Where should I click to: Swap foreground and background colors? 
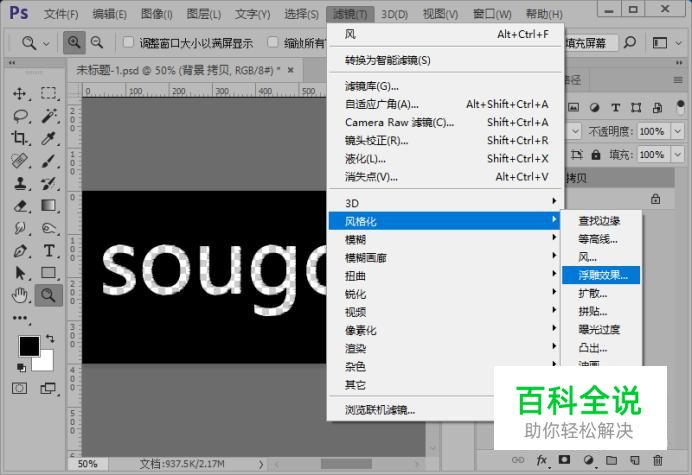pyautogui.click(x=50, y=339)
